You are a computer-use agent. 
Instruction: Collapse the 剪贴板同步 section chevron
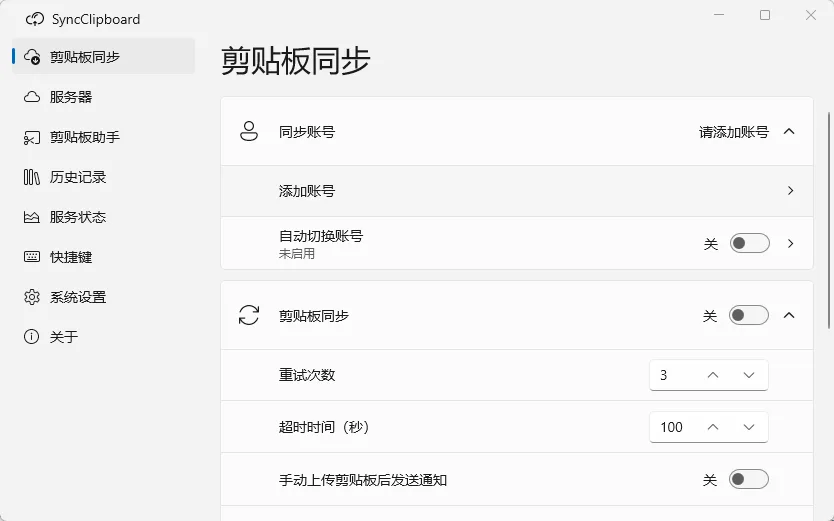click(x=789, y=315)
